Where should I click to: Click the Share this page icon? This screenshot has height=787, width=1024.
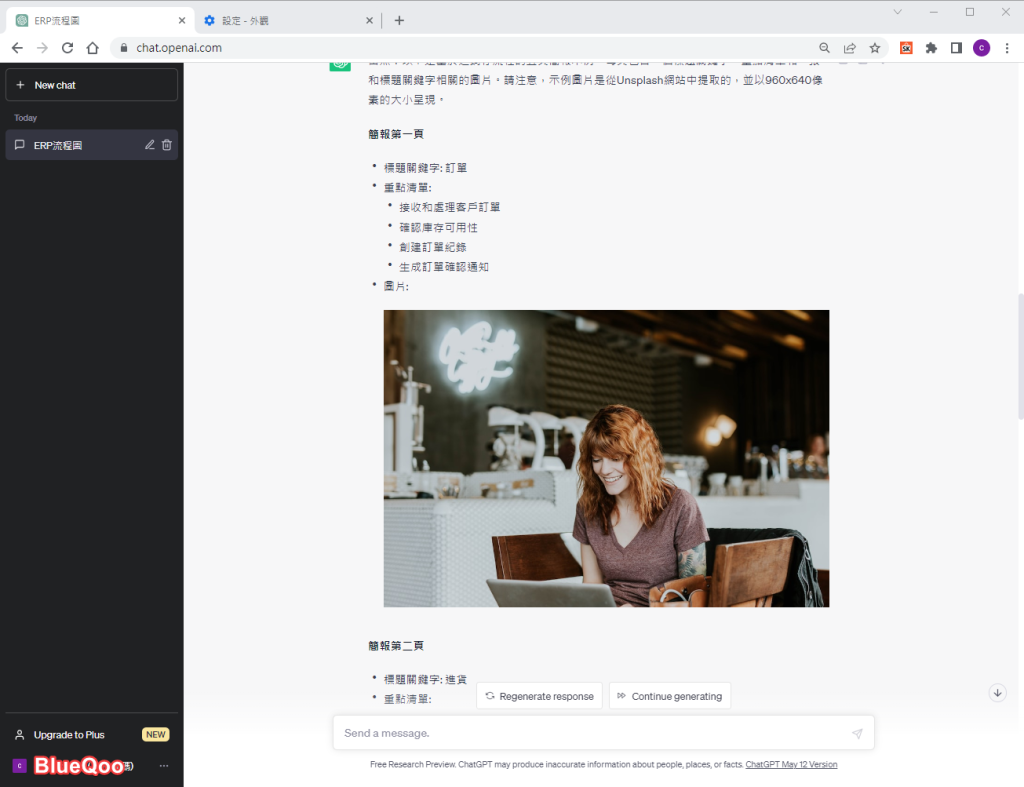click(850, 48)
